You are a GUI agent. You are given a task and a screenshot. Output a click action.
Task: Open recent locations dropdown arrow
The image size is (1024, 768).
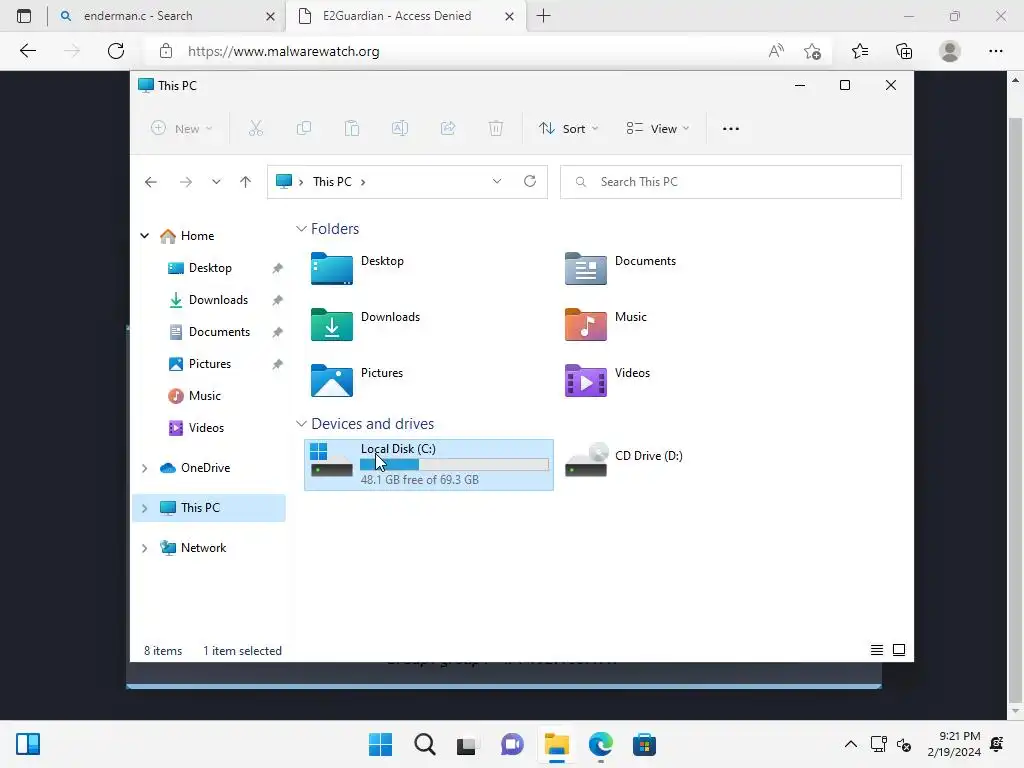pos(216,182)
